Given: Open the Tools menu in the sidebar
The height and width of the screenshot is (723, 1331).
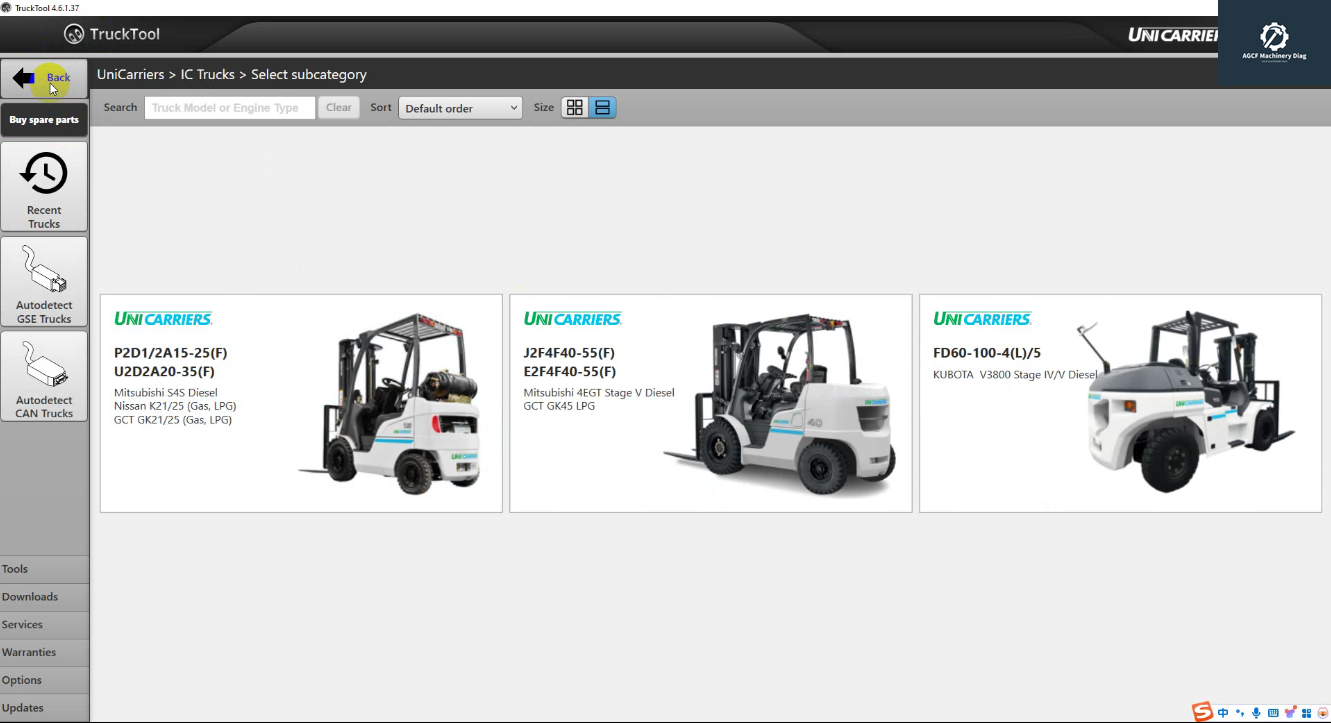Looking at the screenshot, I should 15,568.
